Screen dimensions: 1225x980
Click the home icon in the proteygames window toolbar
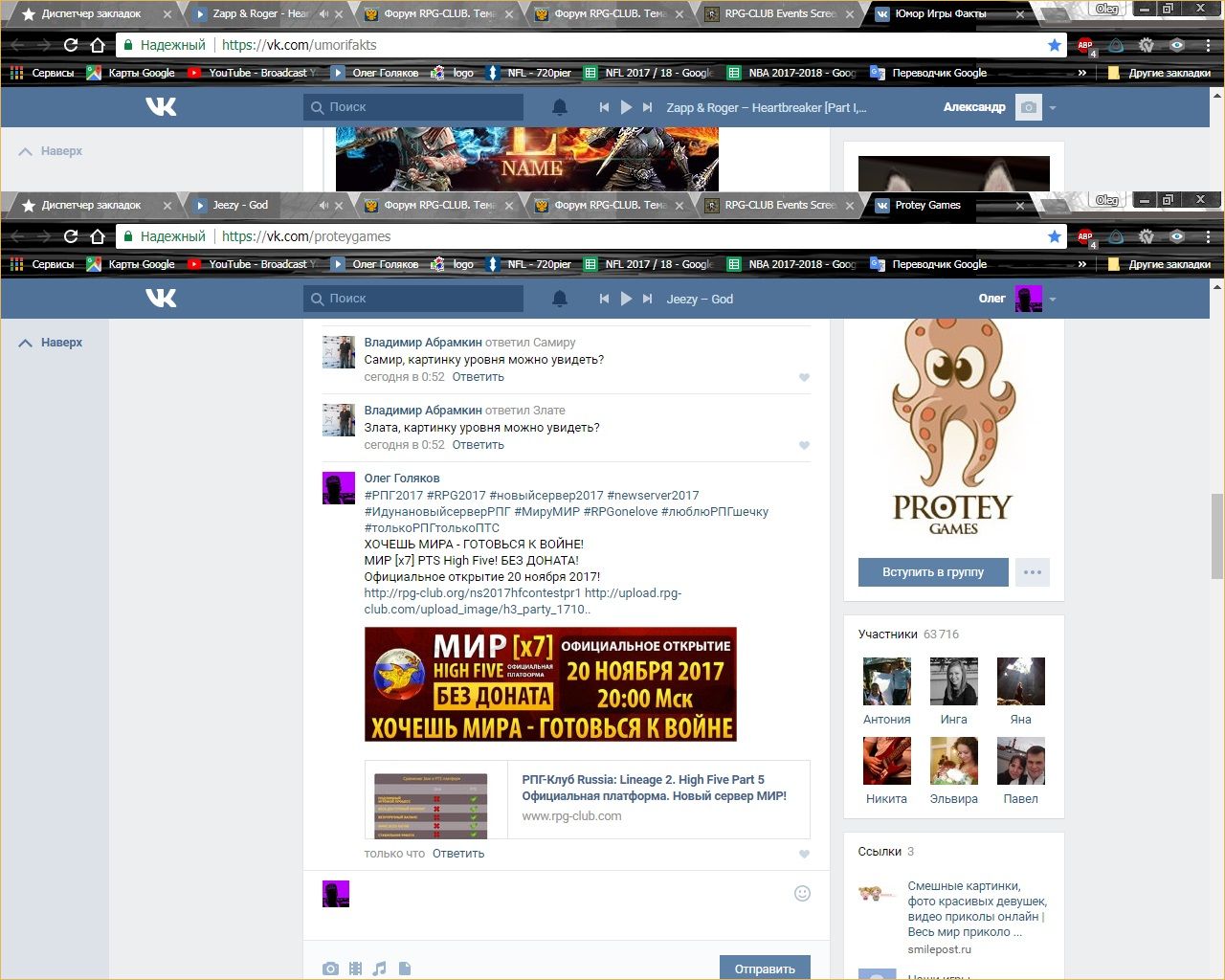point(97,236)
